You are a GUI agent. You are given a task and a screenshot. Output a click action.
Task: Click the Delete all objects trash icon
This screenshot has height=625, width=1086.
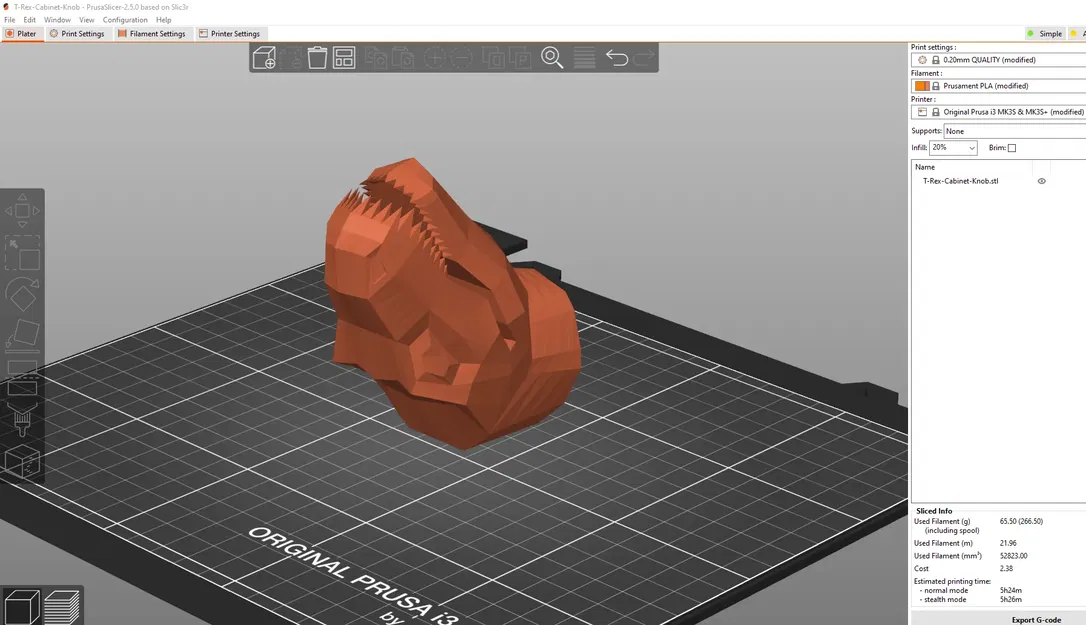point(317,57)
